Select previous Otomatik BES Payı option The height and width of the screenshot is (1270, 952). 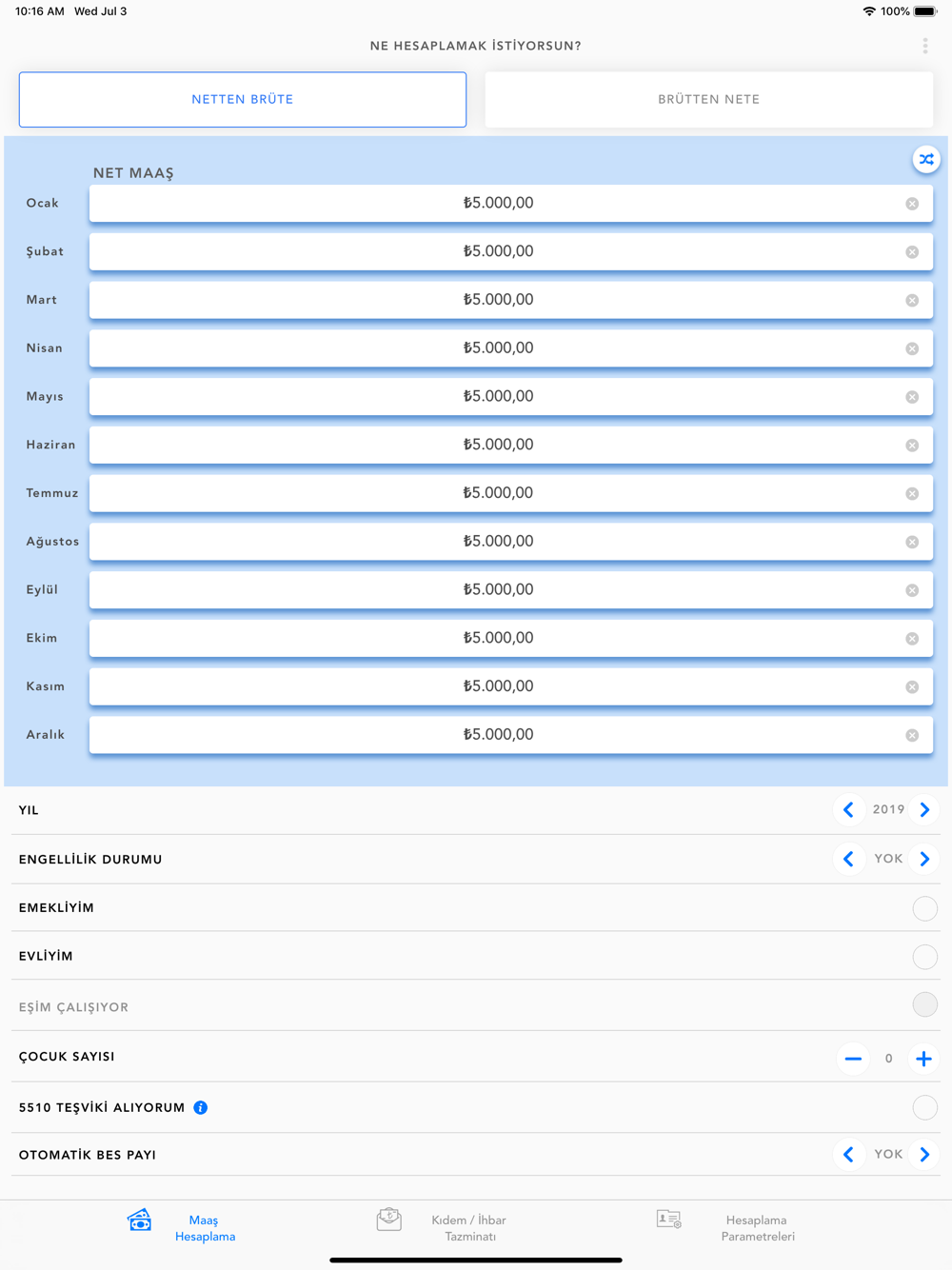[848, 1155]
